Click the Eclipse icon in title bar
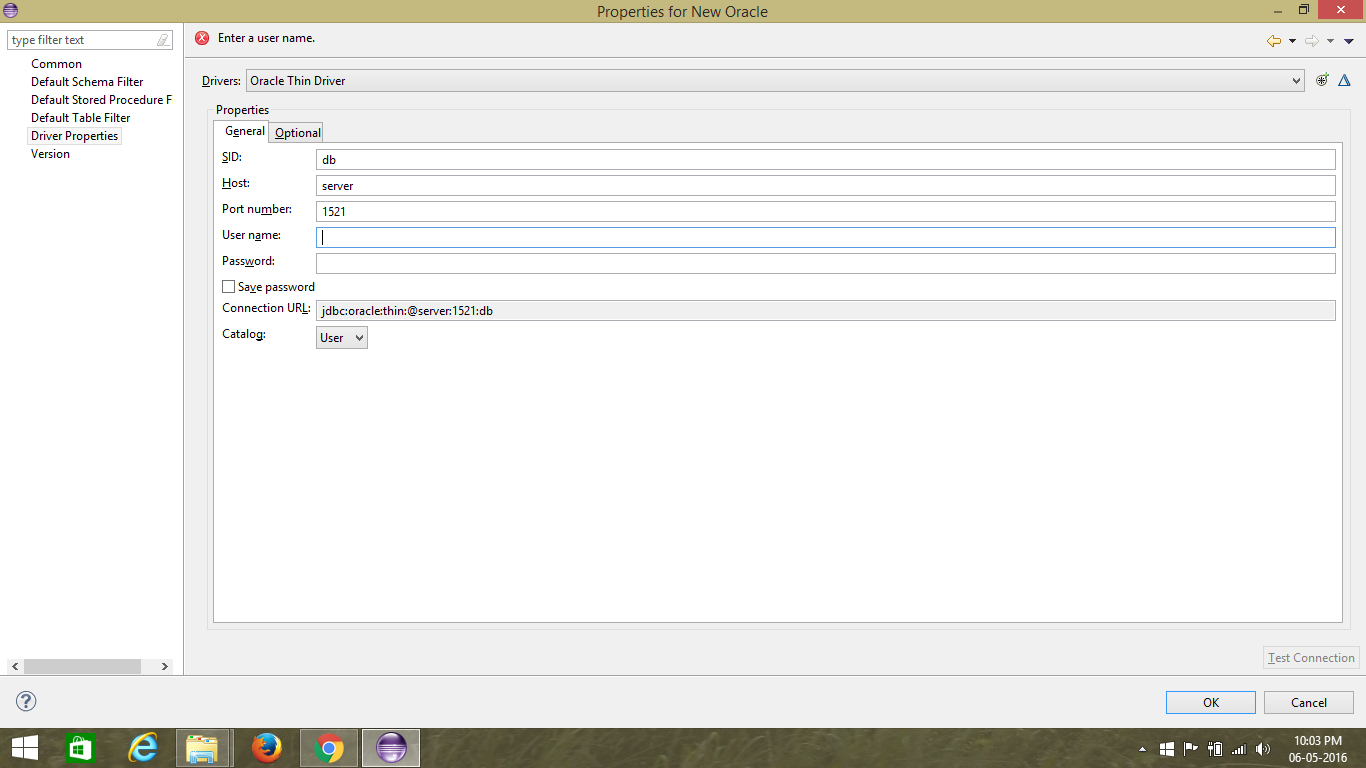1366x768 pixels. [x=9, y=10]
